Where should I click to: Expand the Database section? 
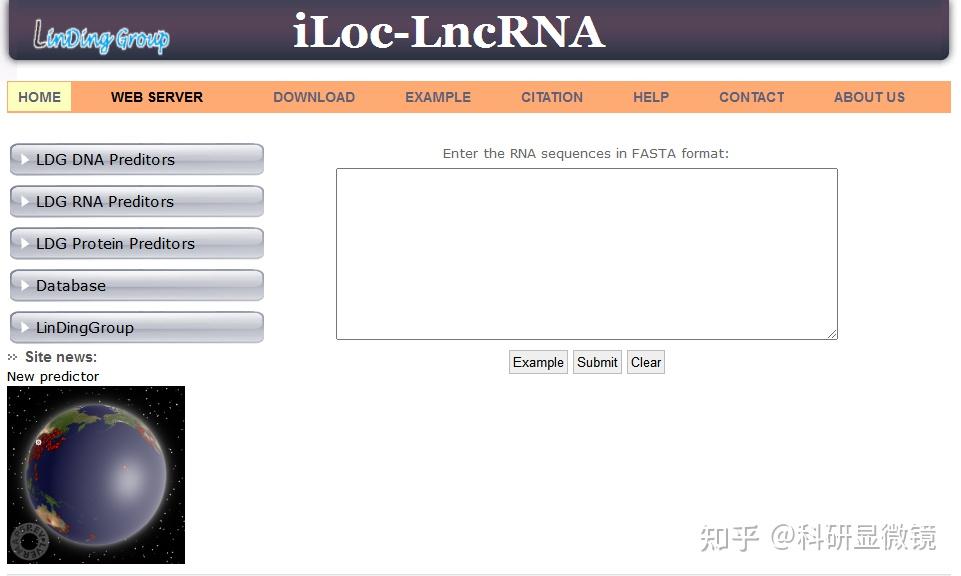pos(136,285)
